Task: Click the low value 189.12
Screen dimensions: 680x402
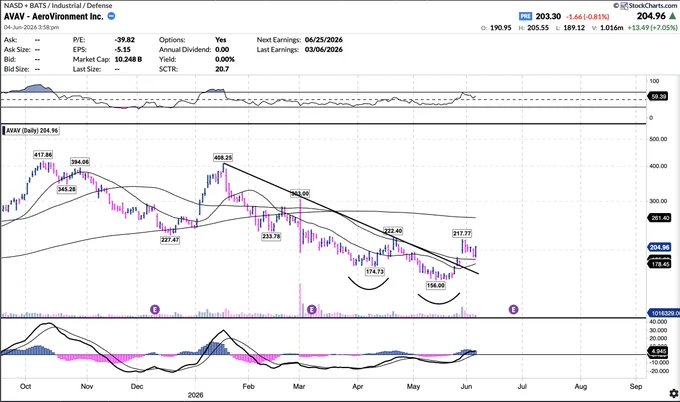Action: (574, 27)
